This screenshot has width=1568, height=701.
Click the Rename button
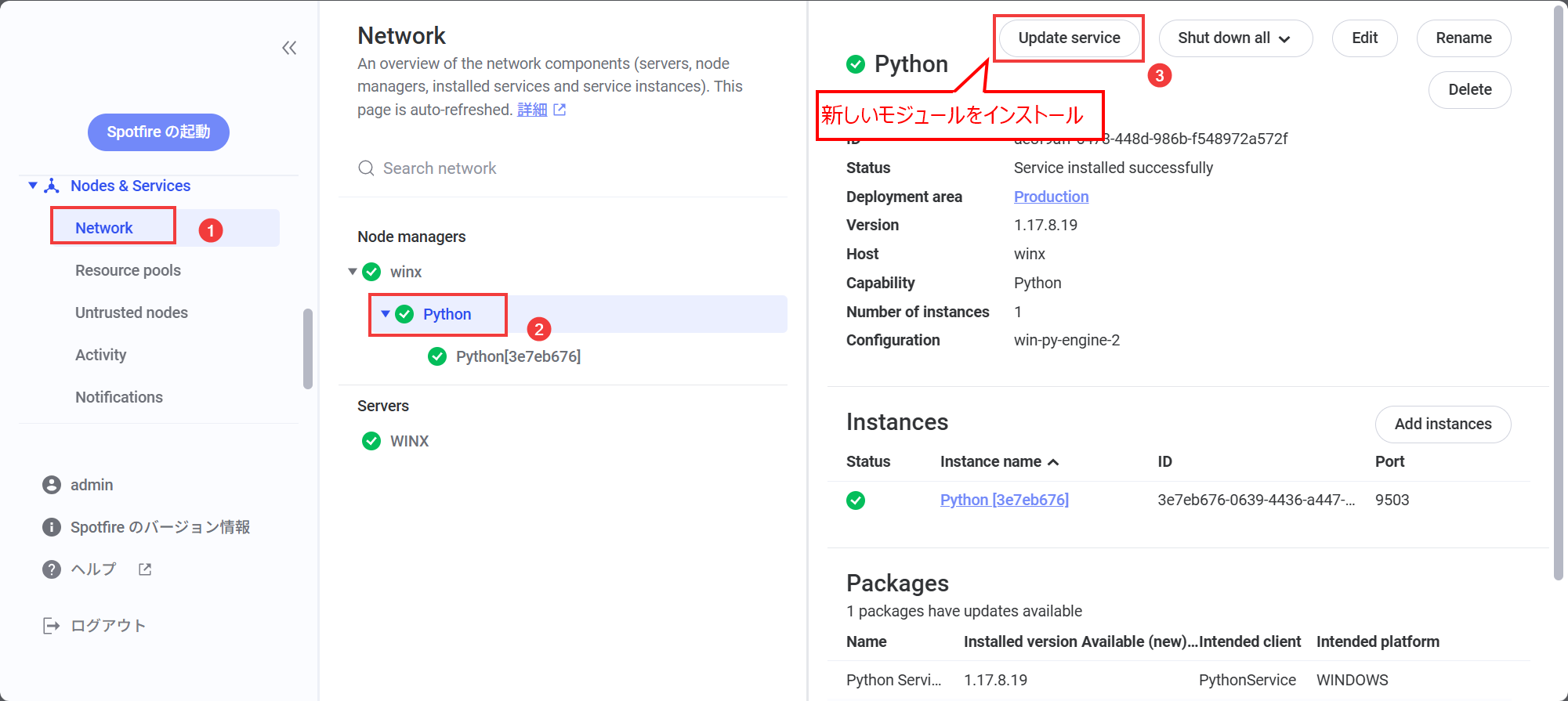pos(1463,38)
